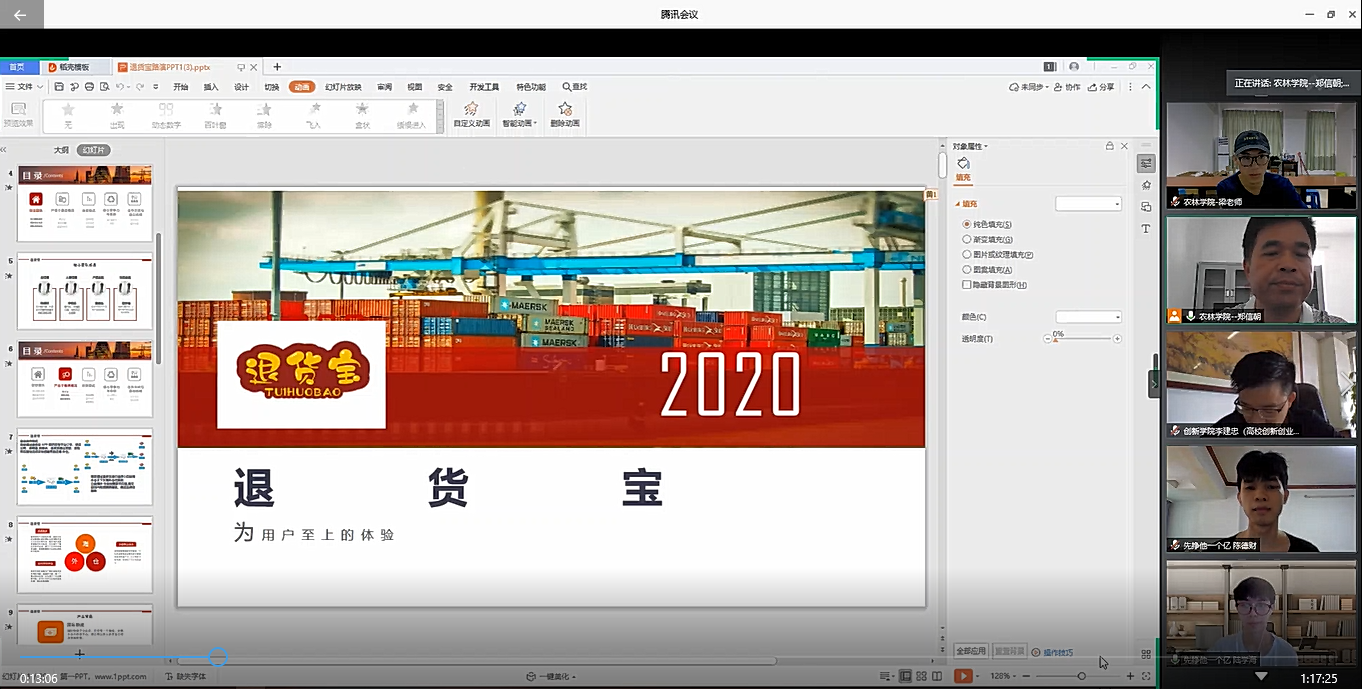The height and width of the screenshot is (689, 1362).
Task: Click the 分享 share icon
Action: click(1100, 87)
